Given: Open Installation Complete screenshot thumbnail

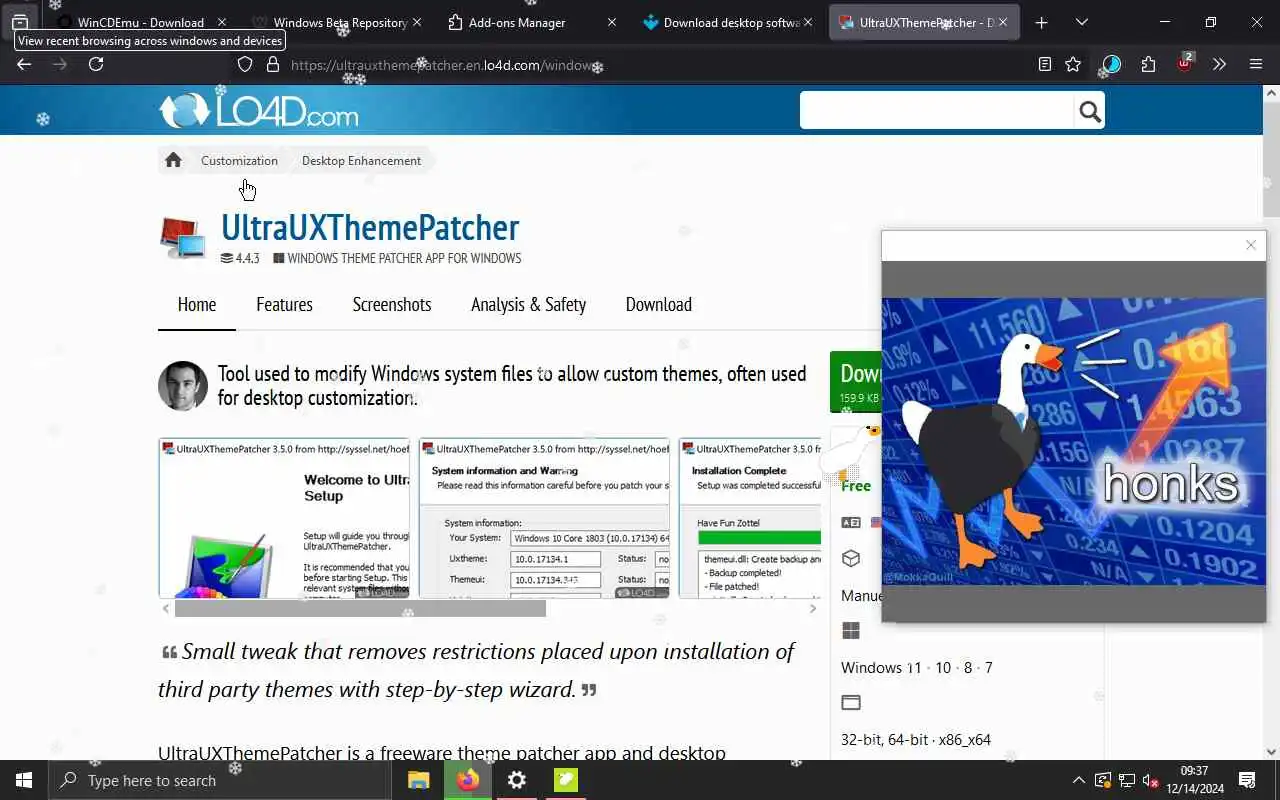Looking at the screenshot, I should pos(750,518).
